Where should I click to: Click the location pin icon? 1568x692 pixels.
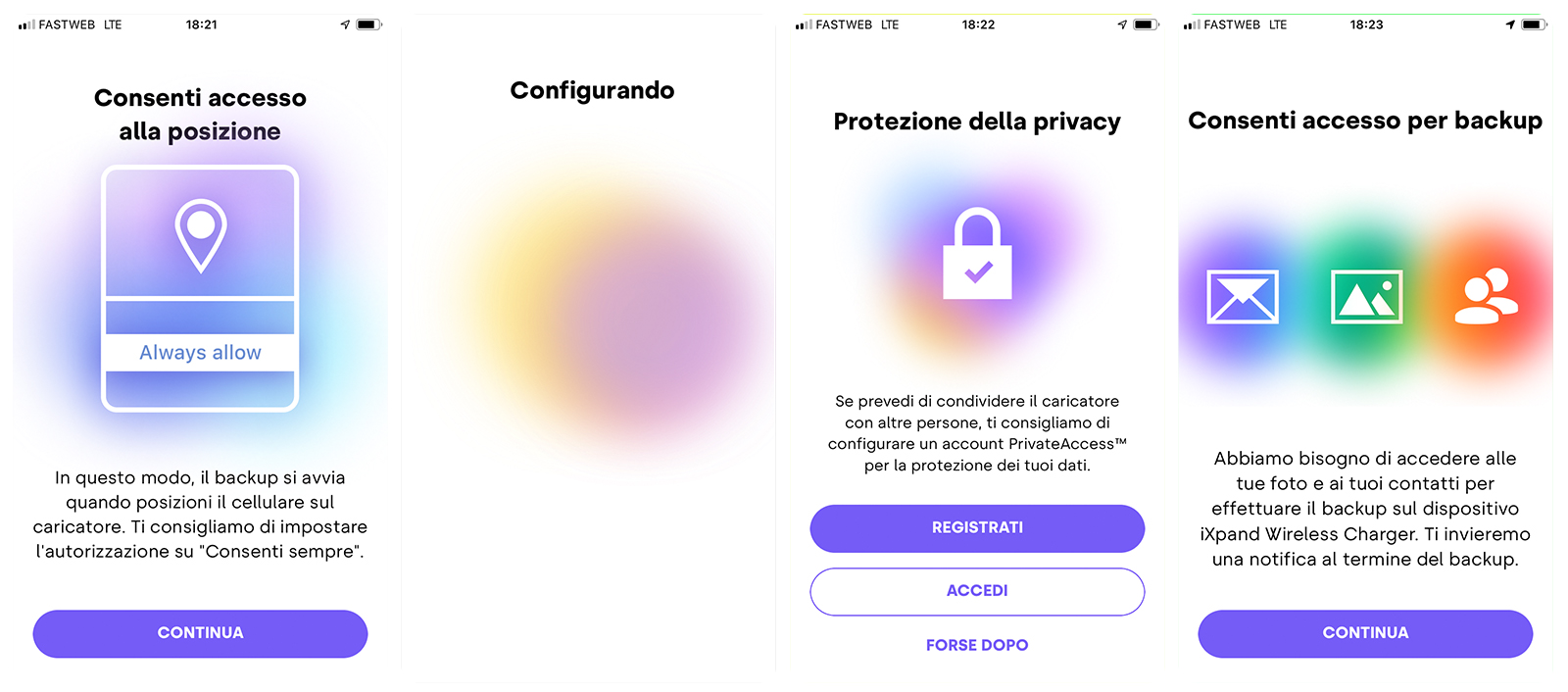pyautogui.click(x=201, y=234)
